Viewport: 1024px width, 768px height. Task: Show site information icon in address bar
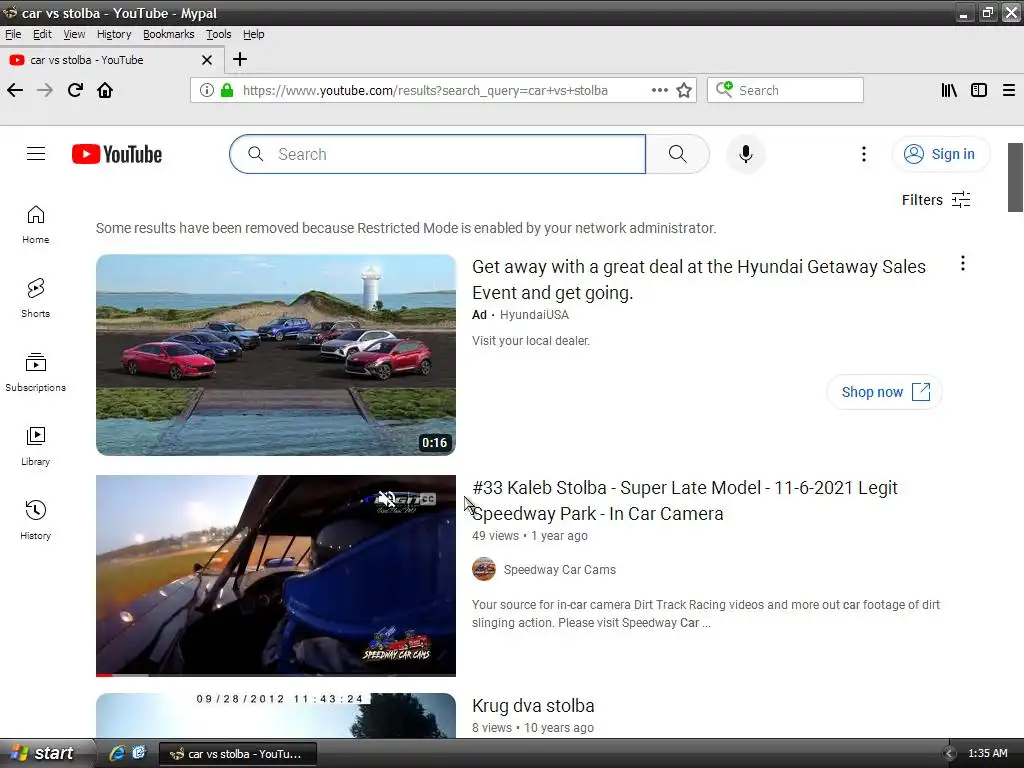[206, 90]
